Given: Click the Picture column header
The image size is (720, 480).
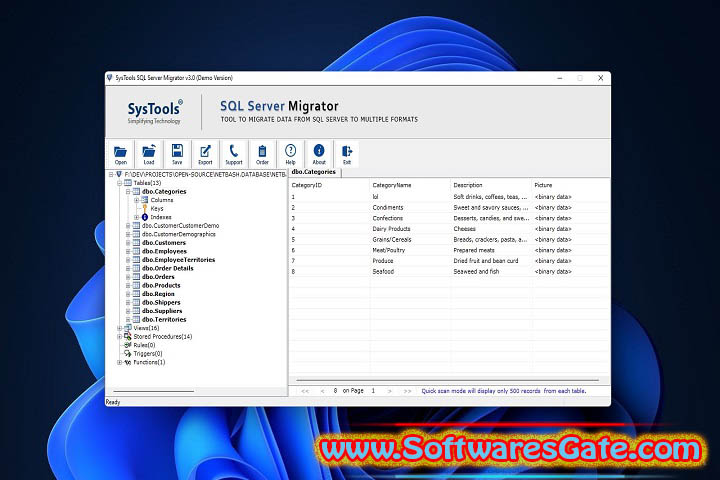Looking at the screenshot, I should 571,185.
